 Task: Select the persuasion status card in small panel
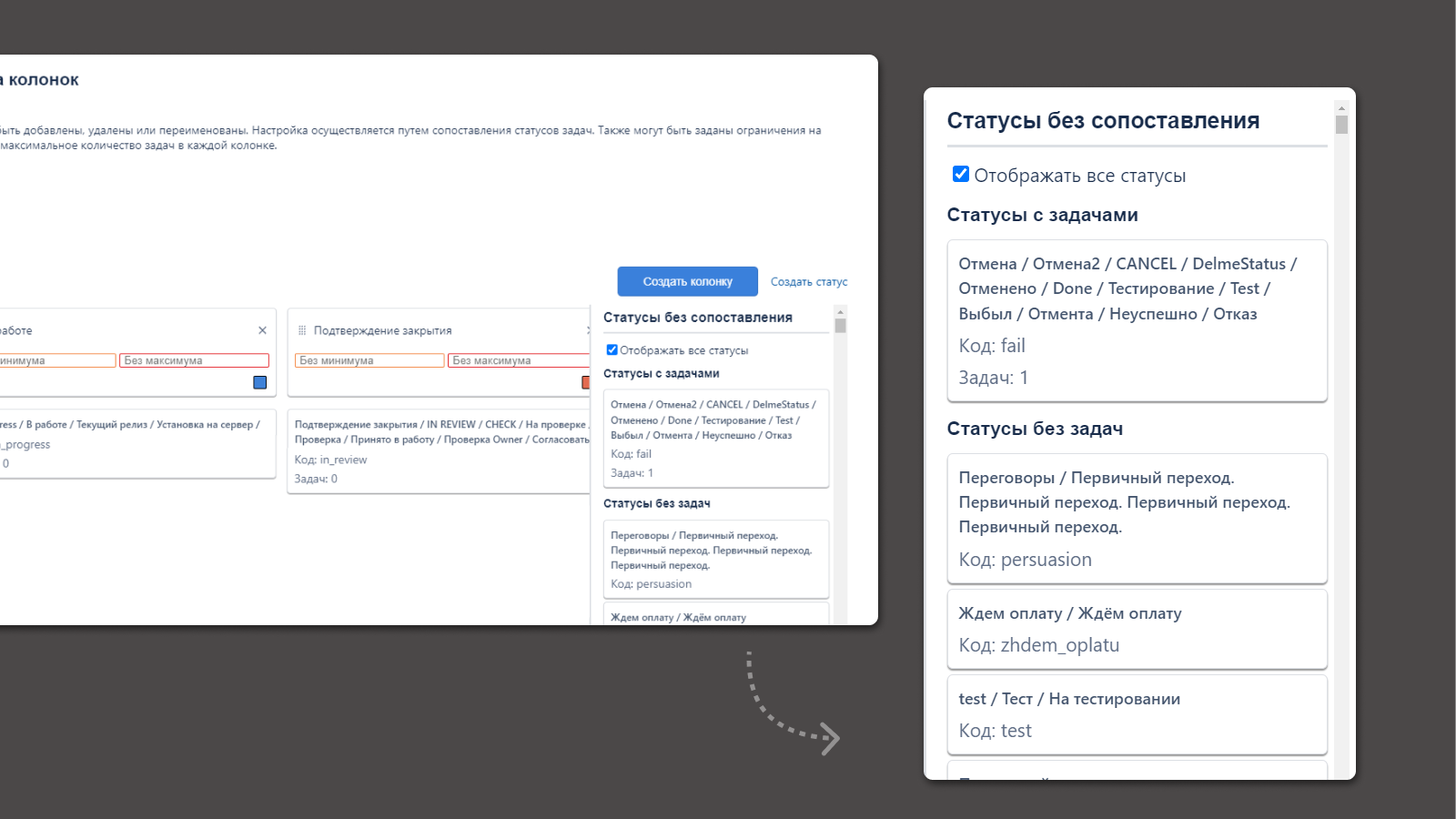[716, 559]
